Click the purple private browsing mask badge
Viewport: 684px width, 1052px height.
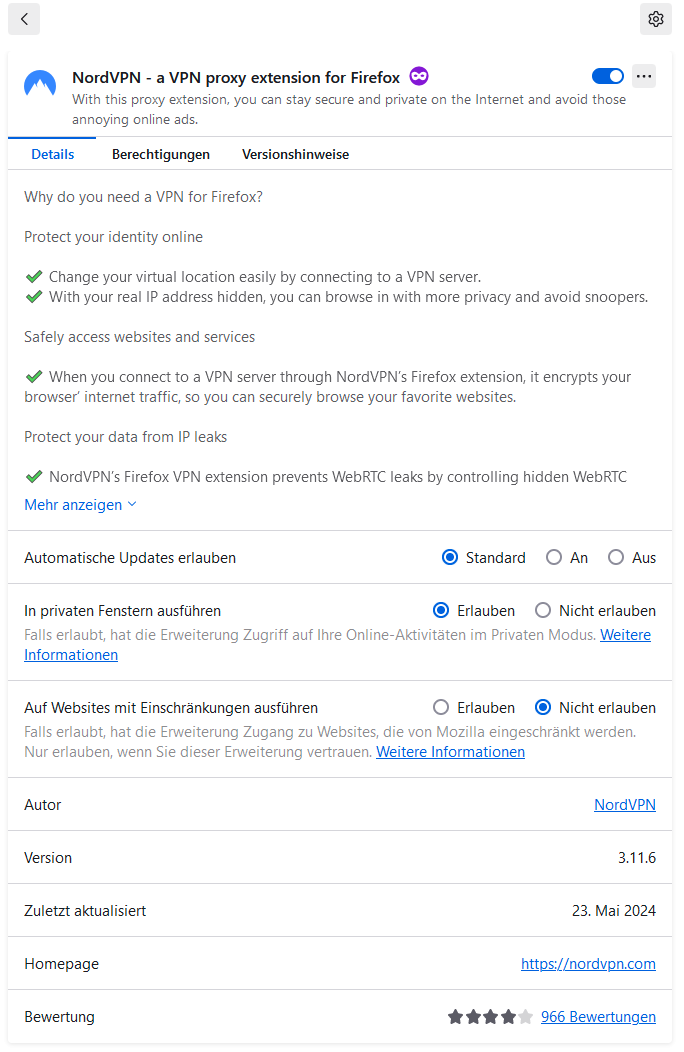(x=419, y=77)
